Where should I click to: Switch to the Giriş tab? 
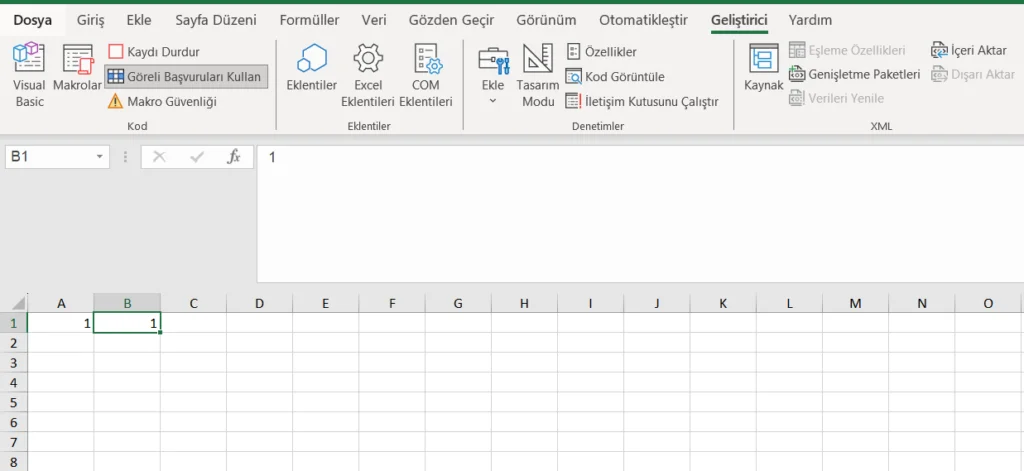point(90,20)
